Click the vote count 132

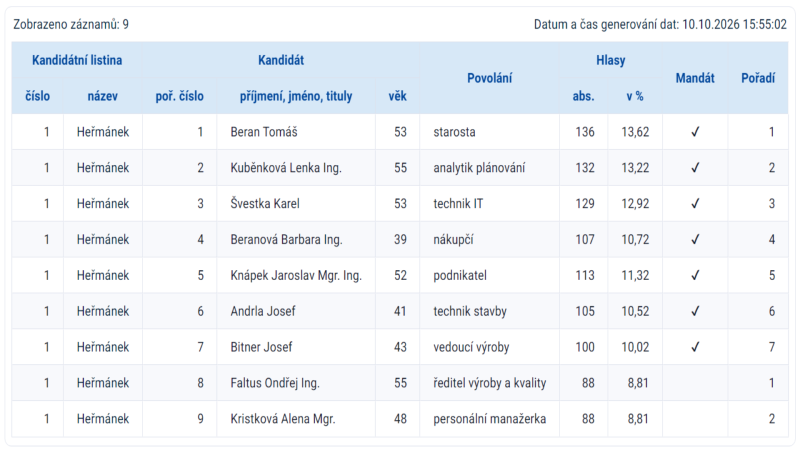pos(585,168)
